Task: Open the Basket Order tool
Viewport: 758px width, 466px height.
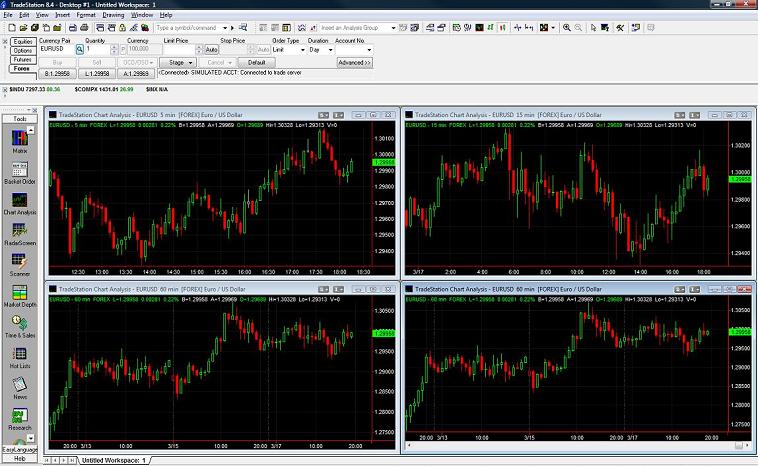Action: 20,173
